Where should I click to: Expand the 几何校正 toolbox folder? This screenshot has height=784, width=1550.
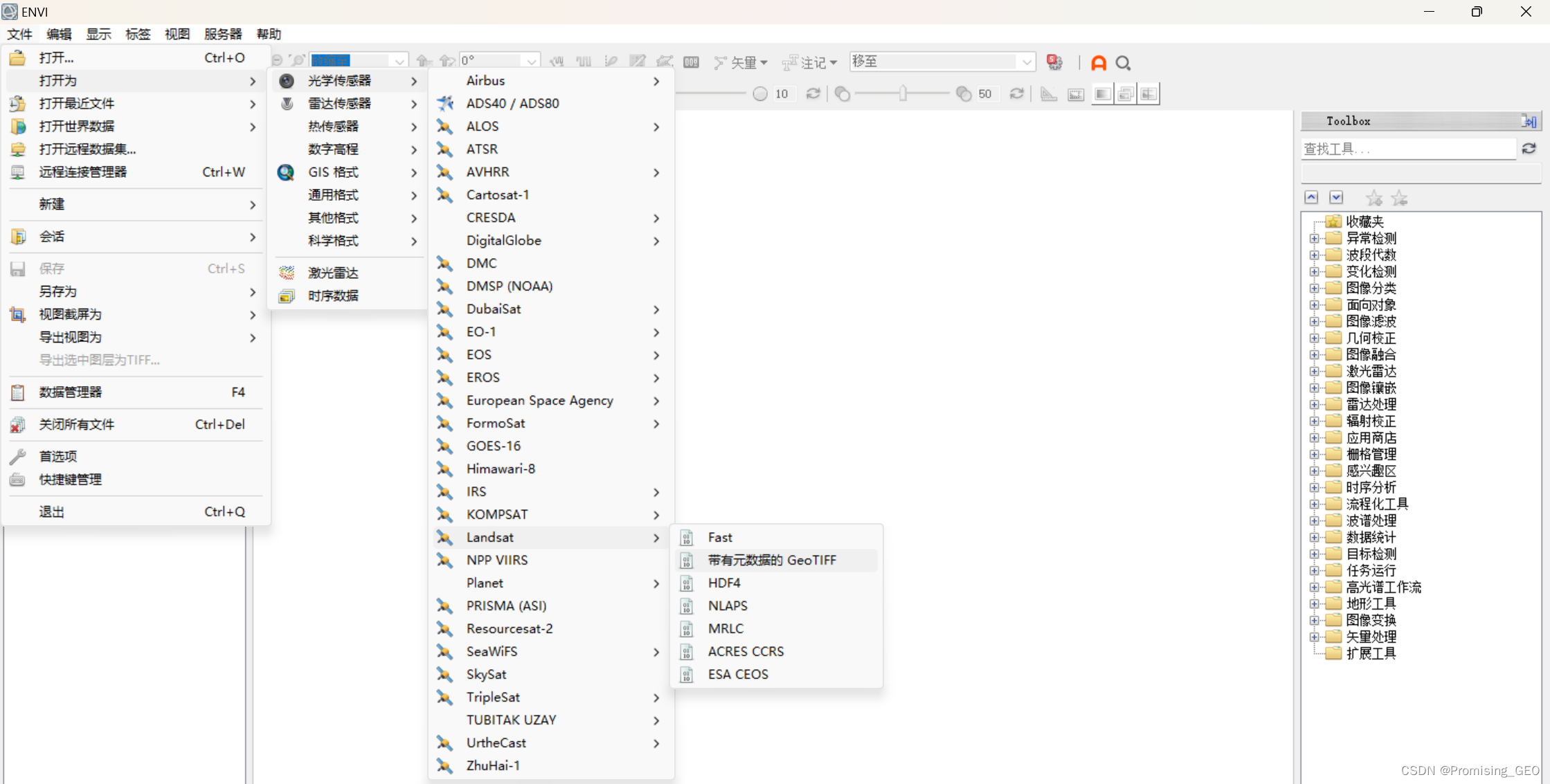click(x=1314, y=338)
